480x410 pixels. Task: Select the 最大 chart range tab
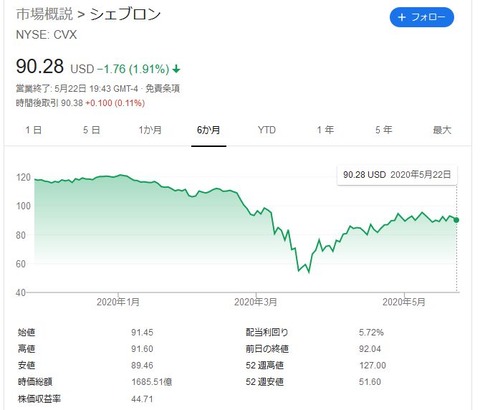click(x=442, y=130)
